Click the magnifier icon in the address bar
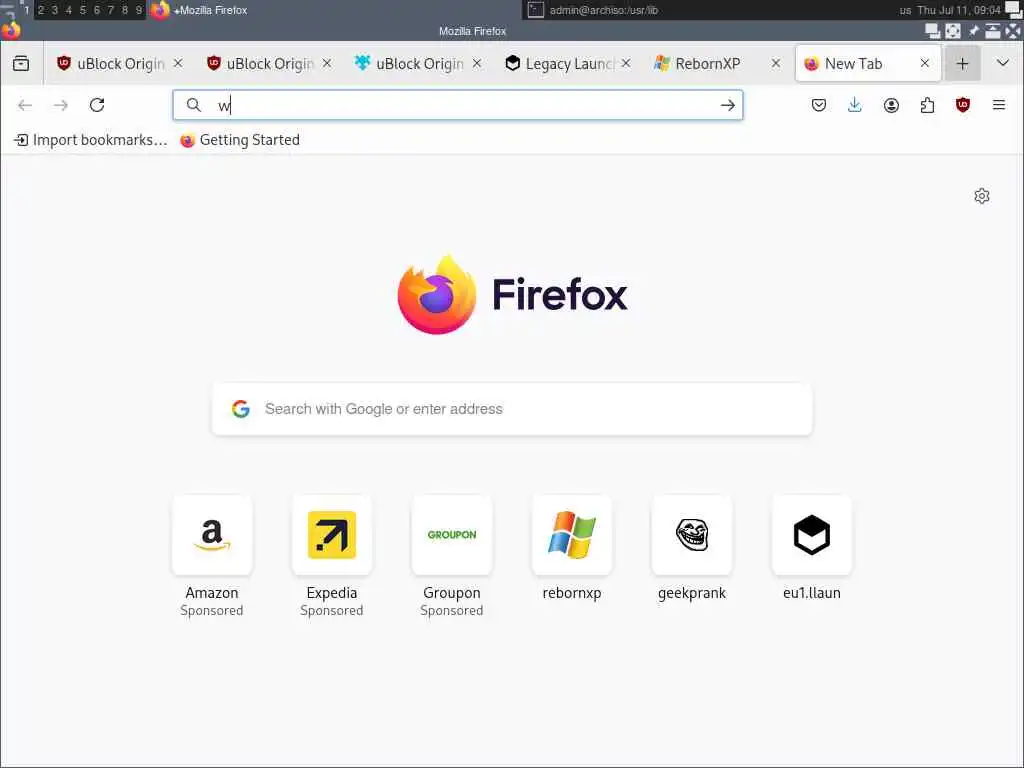 tap(194, 105)
